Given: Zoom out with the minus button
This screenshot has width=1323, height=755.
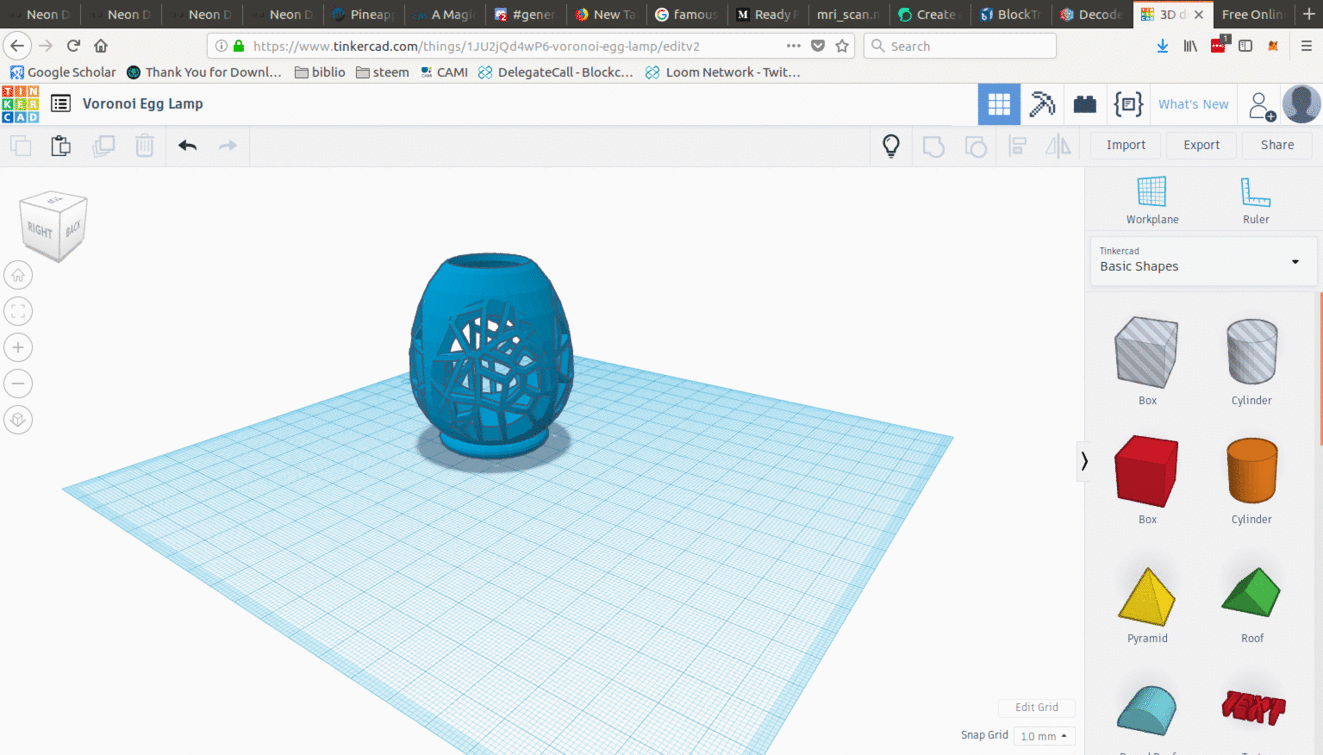Looking at the screenshot, I should (18, 383).
